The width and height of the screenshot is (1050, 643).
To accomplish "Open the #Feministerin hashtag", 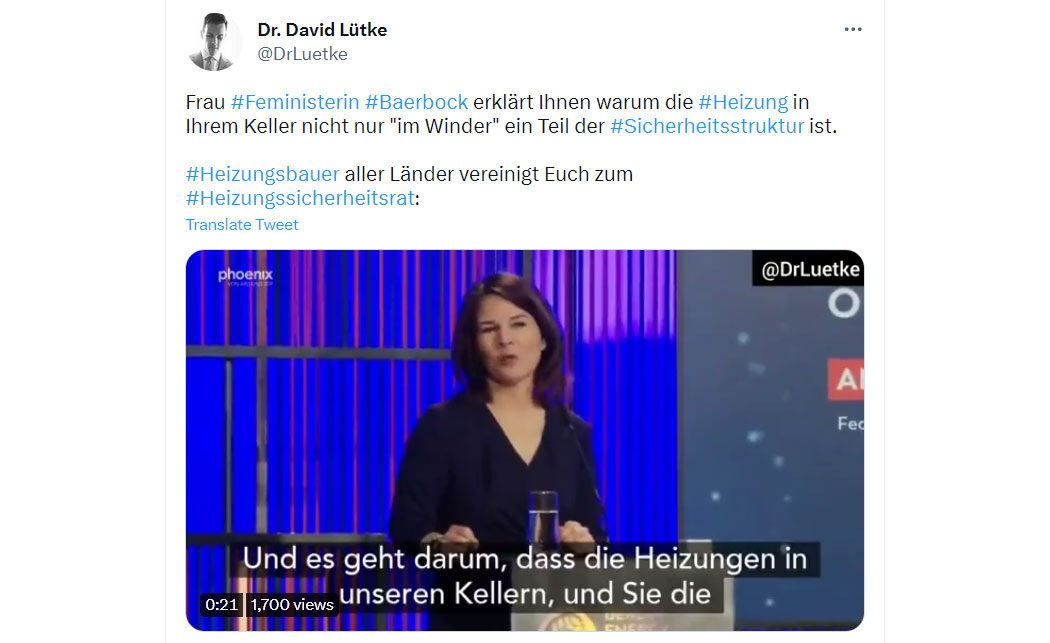I will coord(295,102).
